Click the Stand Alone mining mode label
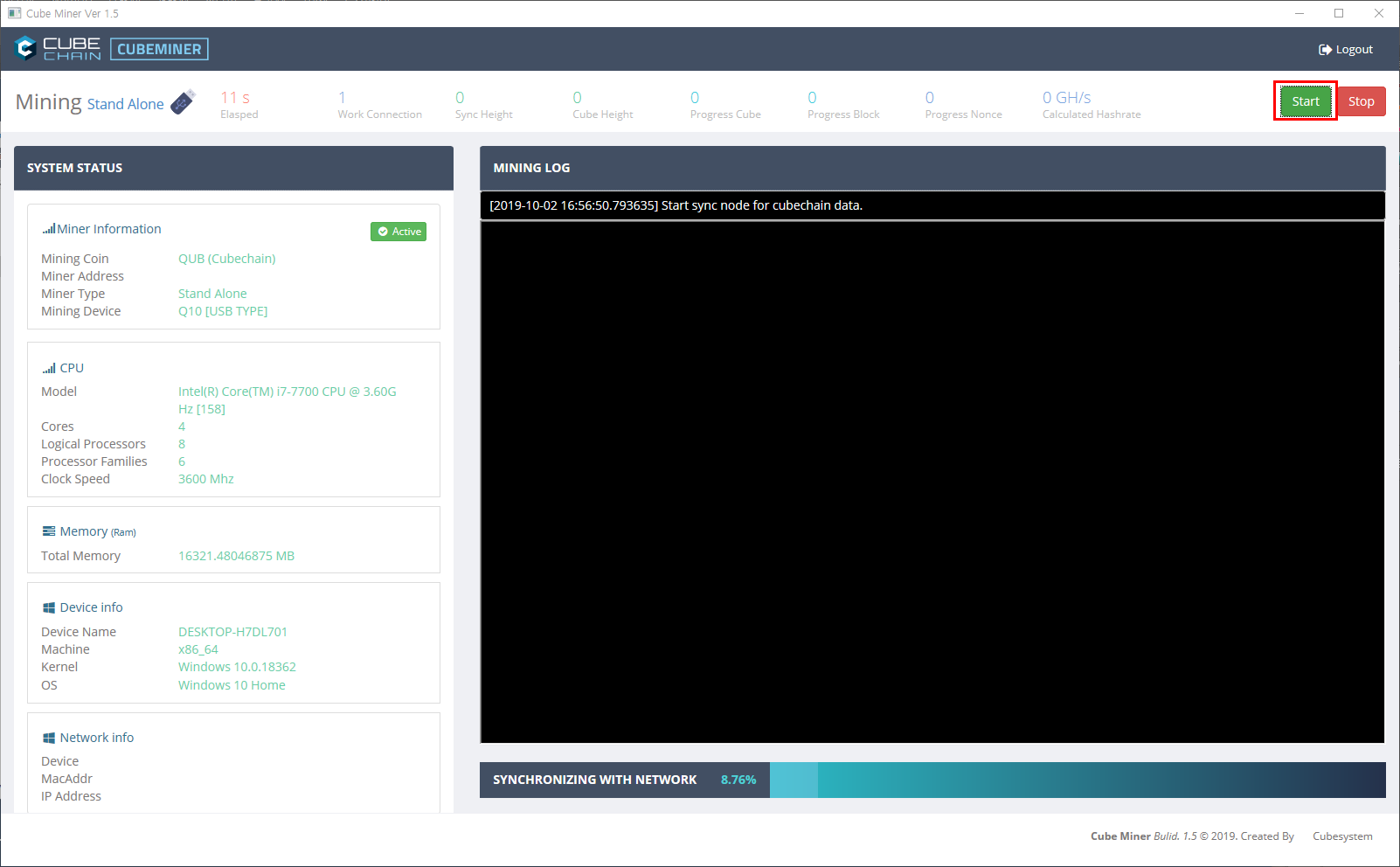Screen dimensions: 1400x867 click(x=125, y=104)
